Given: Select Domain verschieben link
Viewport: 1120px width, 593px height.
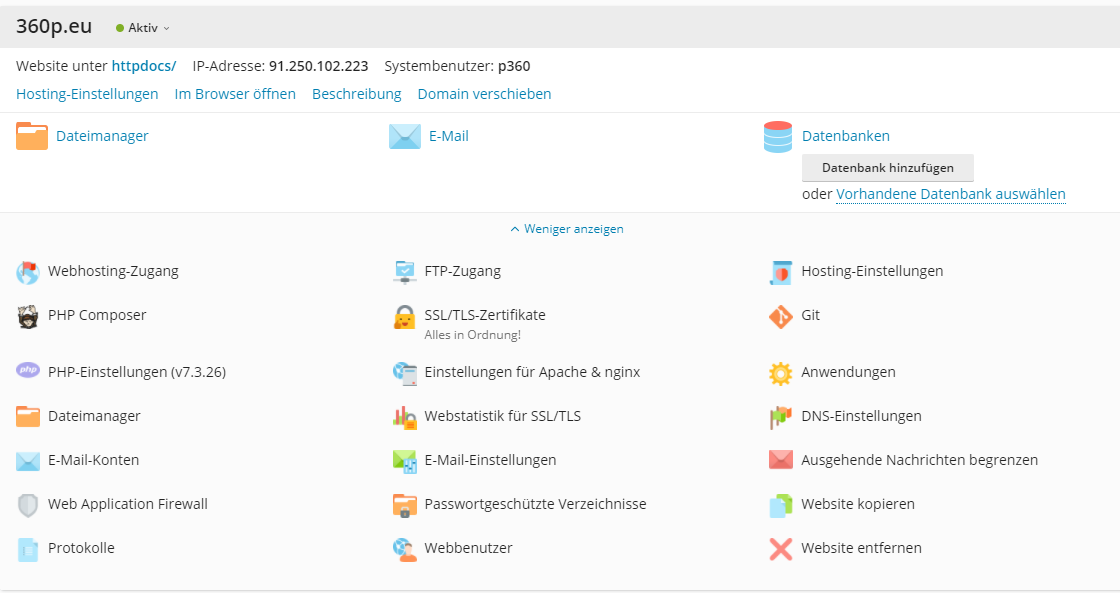Looking at the screenshot, I should point(484,94).
